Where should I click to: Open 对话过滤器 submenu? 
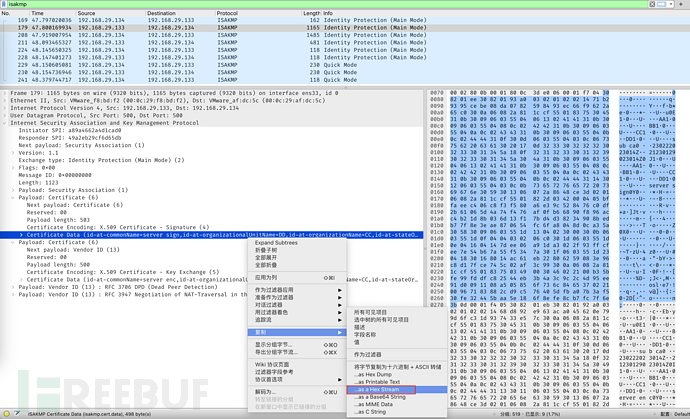tap(297, 305)
